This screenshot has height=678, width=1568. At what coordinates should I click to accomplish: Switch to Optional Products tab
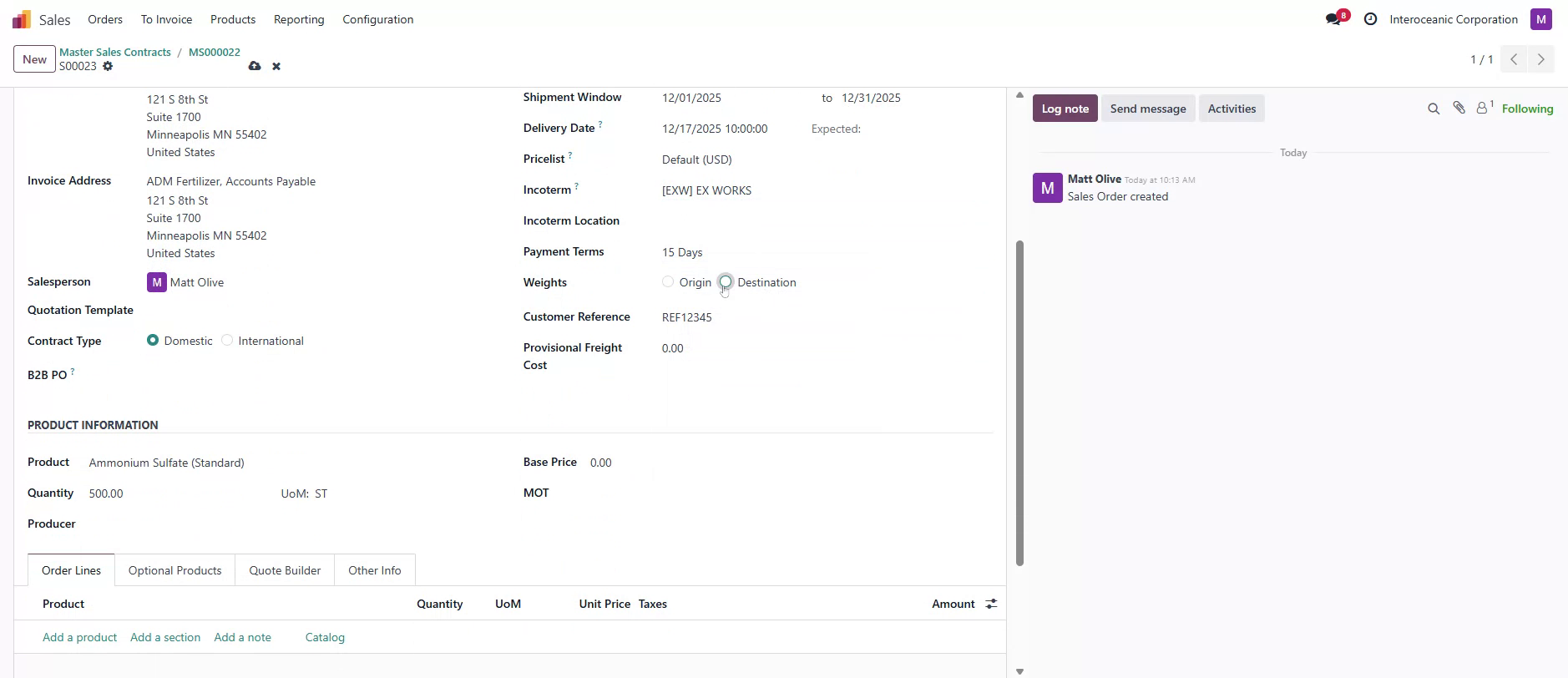pyautogui.click(x=175, y=570)
